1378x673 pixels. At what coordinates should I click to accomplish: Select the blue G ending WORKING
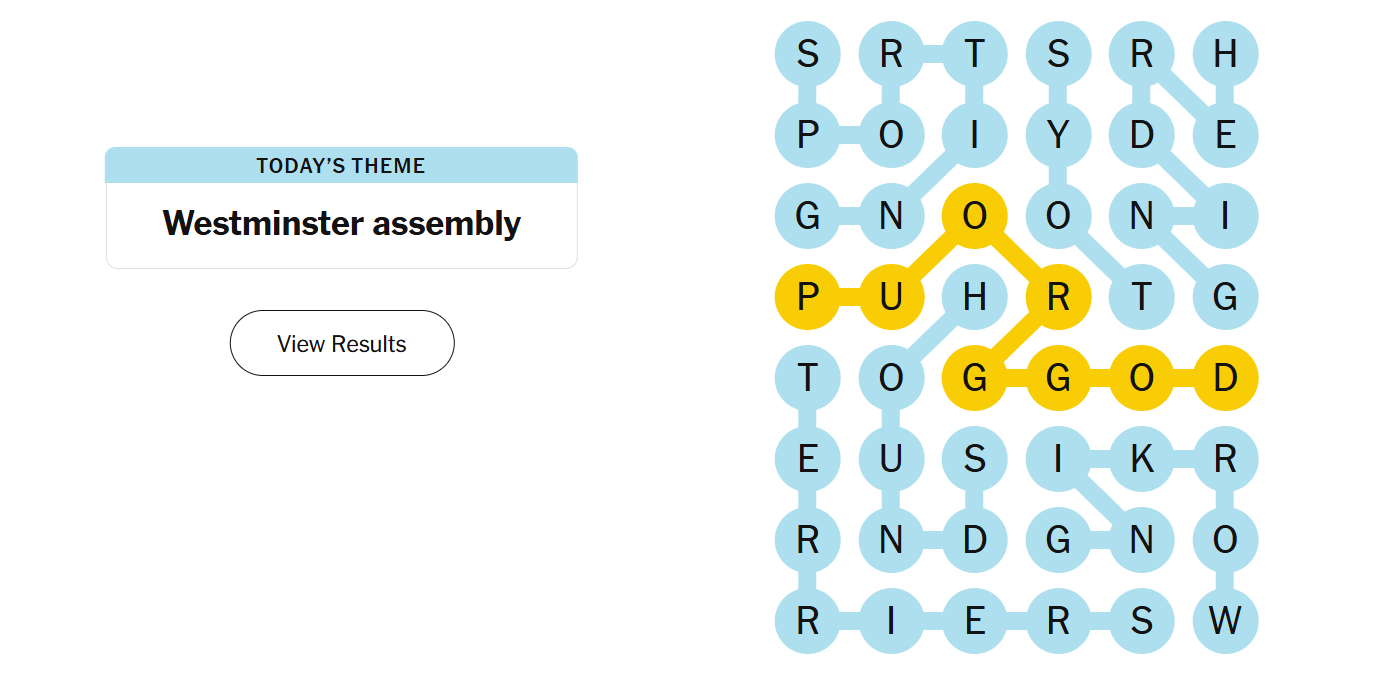click(x=1058, y=540)
